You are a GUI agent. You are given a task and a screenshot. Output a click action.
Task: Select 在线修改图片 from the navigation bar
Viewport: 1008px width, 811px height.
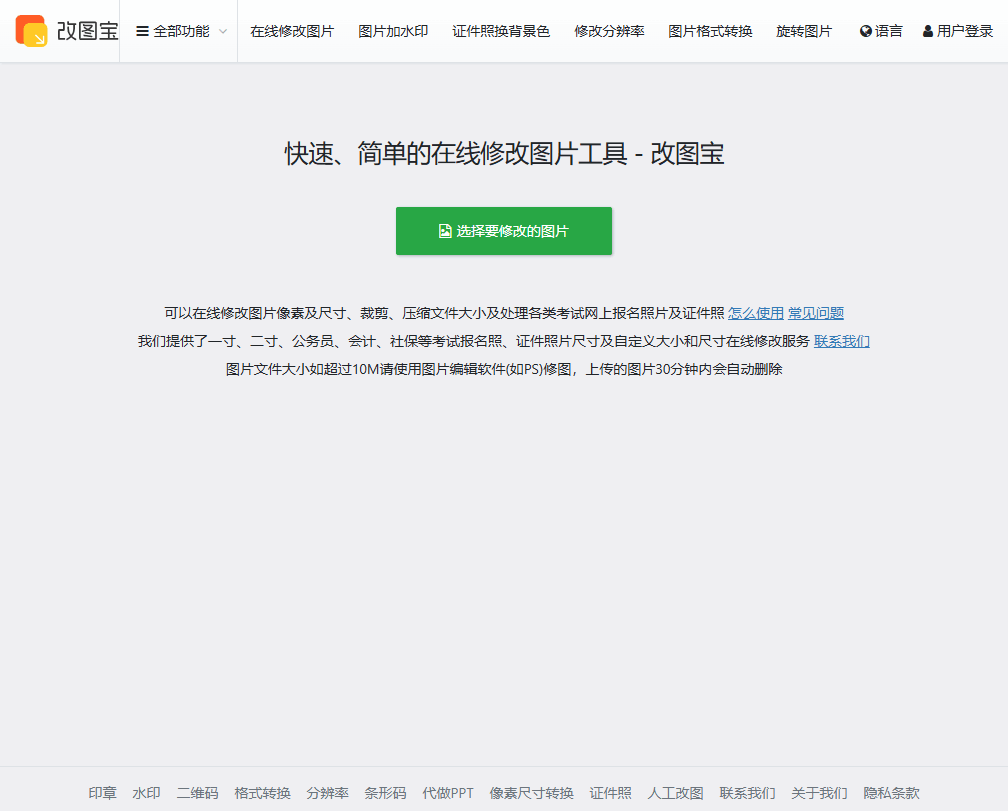coord(291,30)
